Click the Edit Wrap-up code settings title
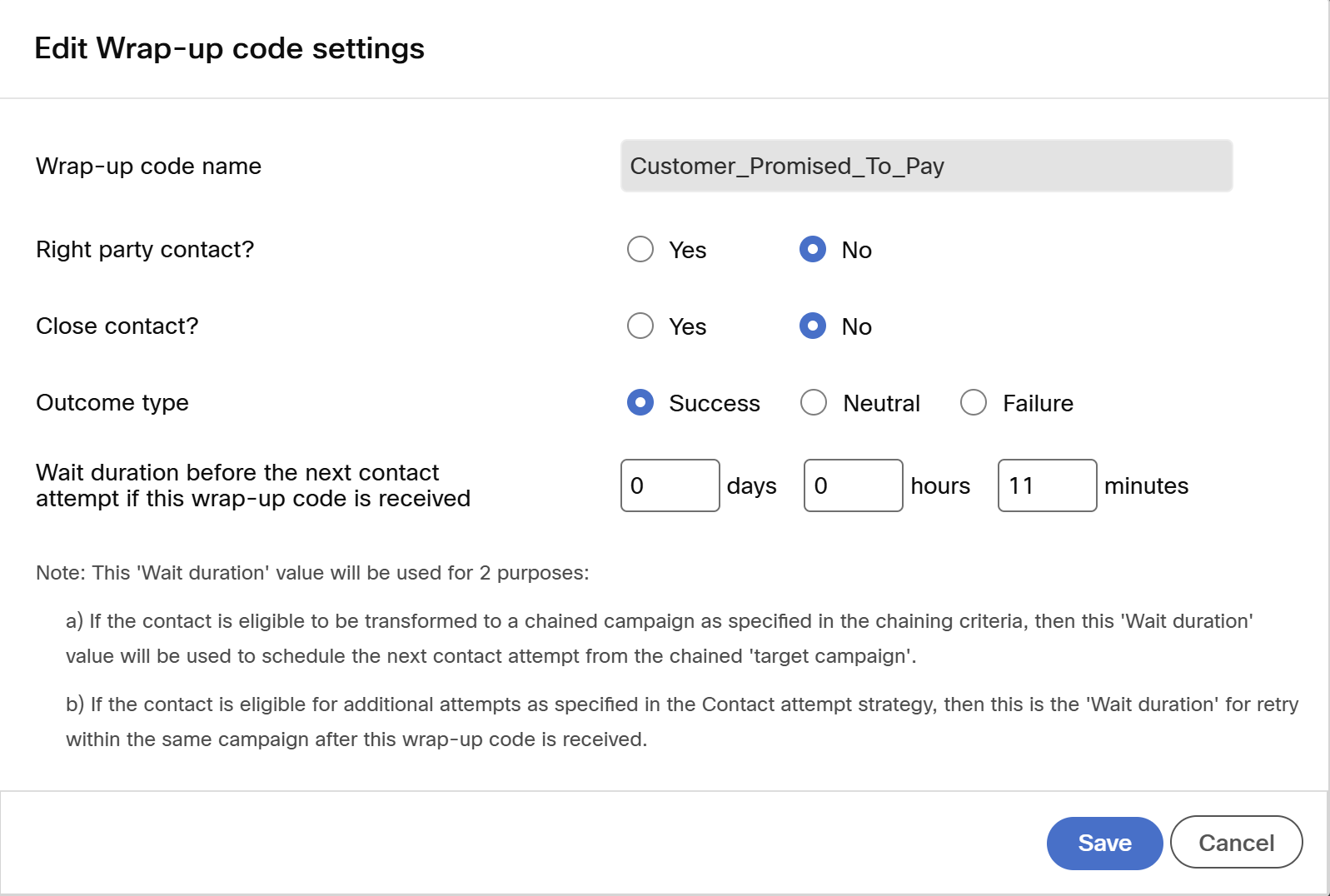The height and width of the screenshot is (896, 1330). (x=230, y=48)
